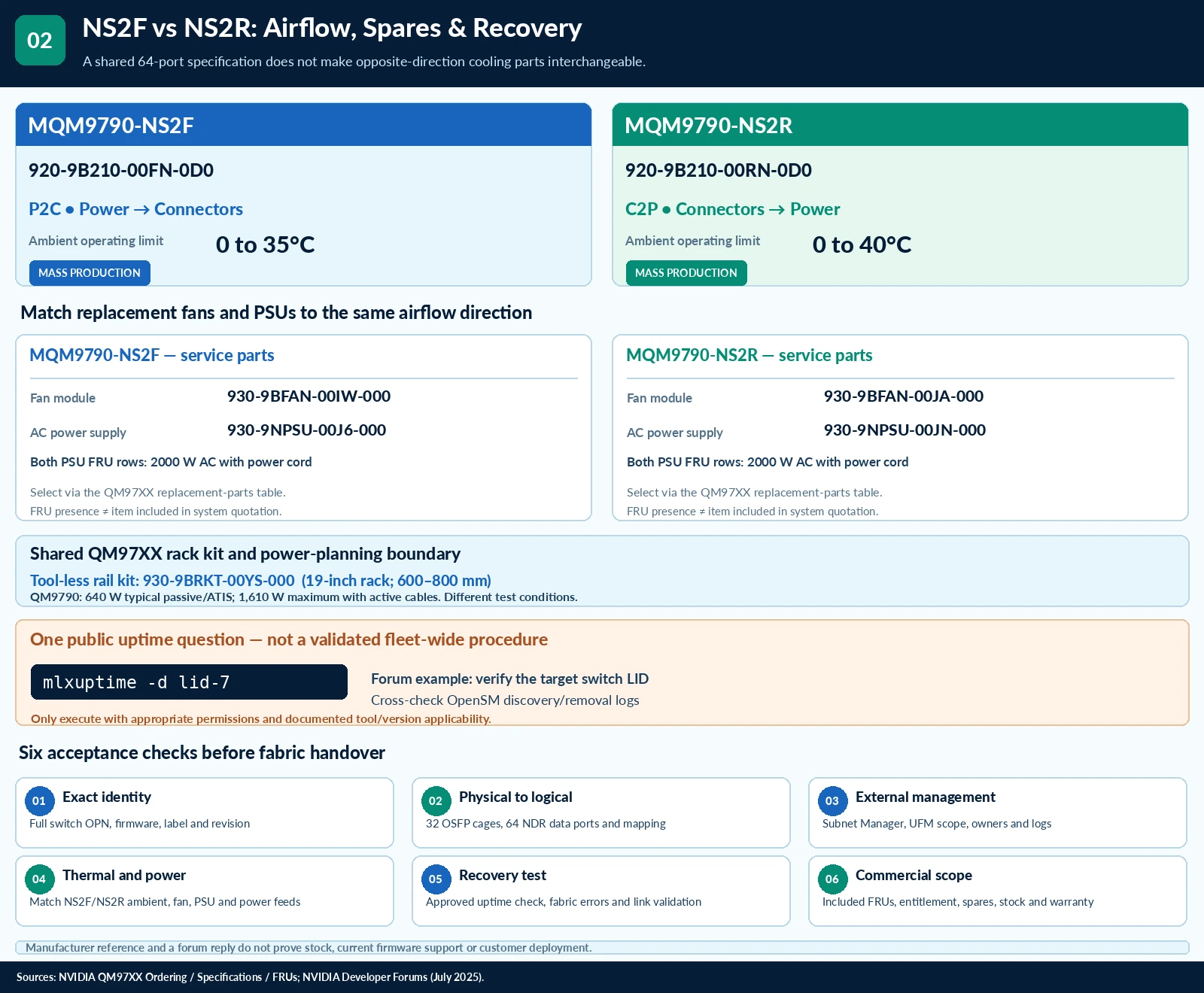The height and width of the screenshot is (993, 1204).
Task: Click P2C Power to Connectors airflow label
Action: tap(136, 209)
